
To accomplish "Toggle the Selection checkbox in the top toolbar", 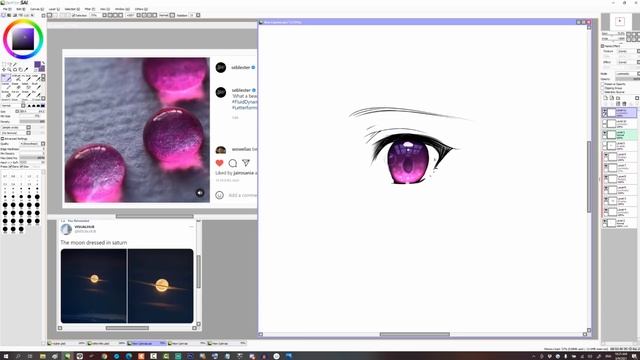I will coord(73,15).
